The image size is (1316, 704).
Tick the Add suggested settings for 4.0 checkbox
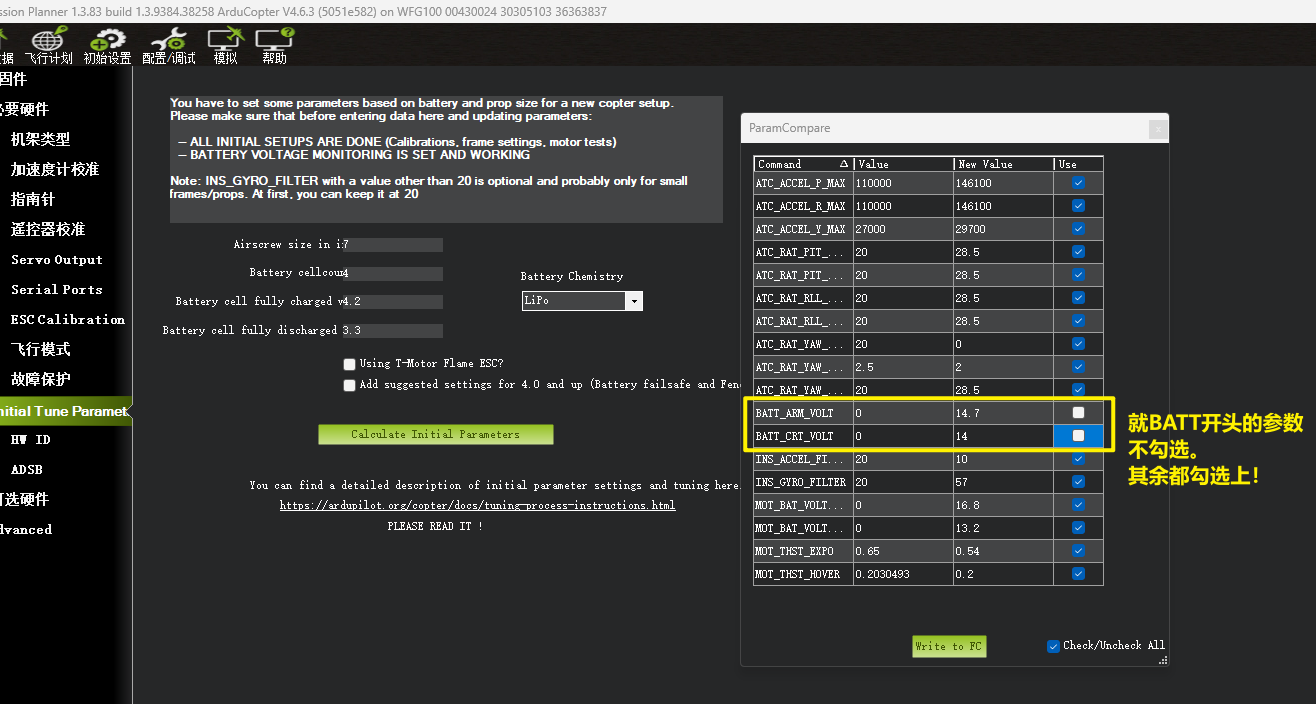349,385
